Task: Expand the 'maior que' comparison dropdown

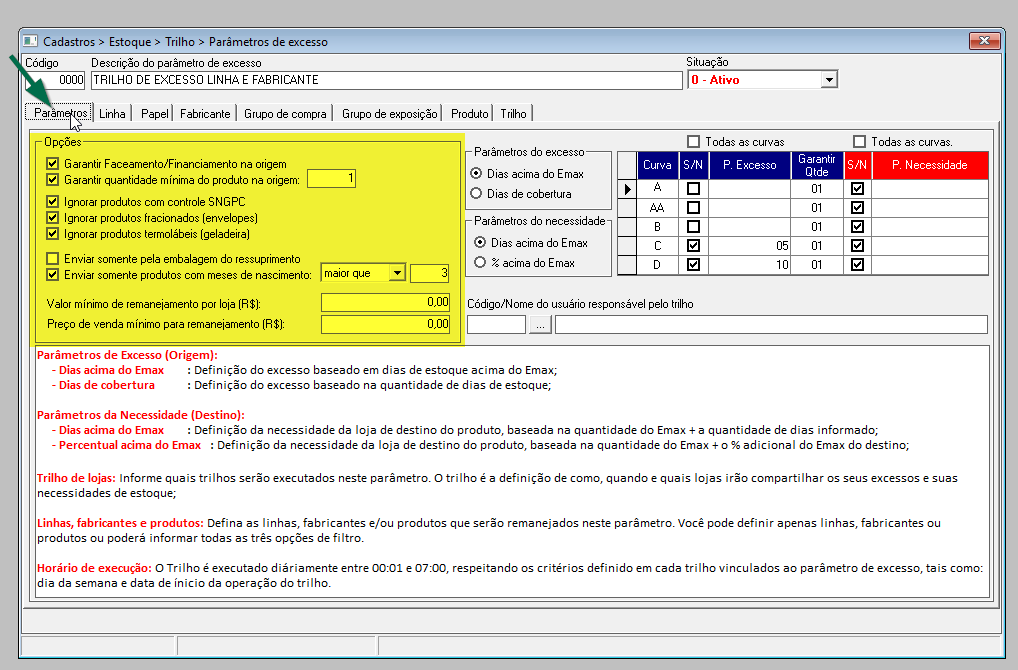Action: pos(397,273)
